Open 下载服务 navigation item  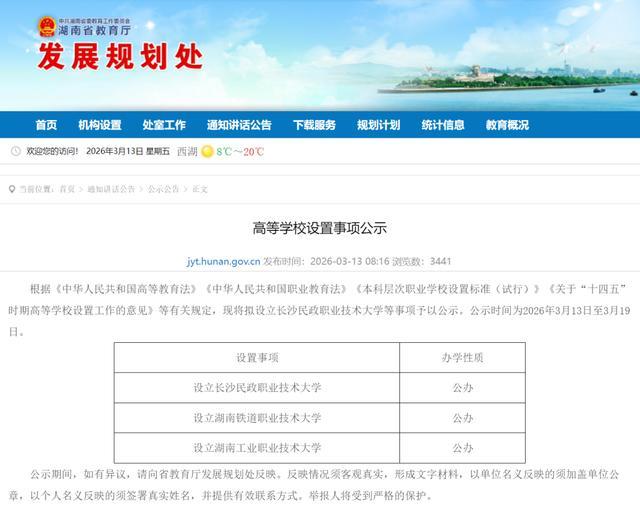314,125
